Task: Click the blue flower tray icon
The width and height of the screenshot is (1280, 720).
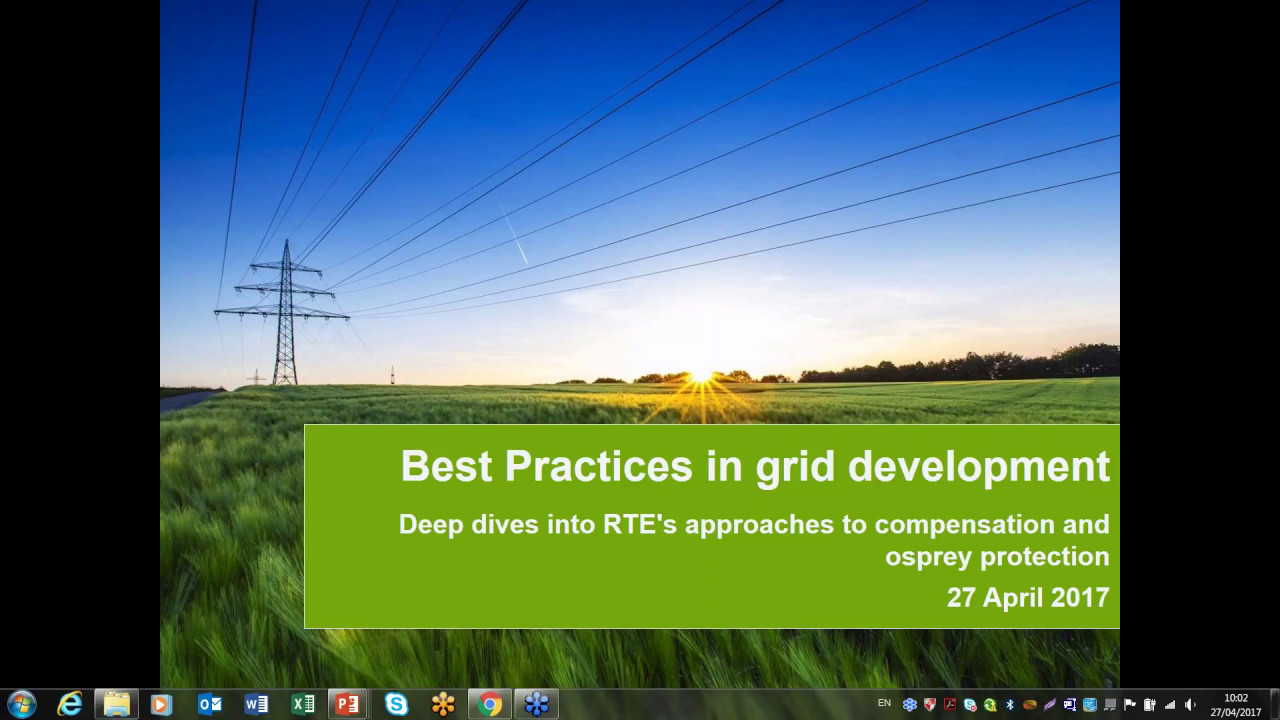Action: coord(910,705)
